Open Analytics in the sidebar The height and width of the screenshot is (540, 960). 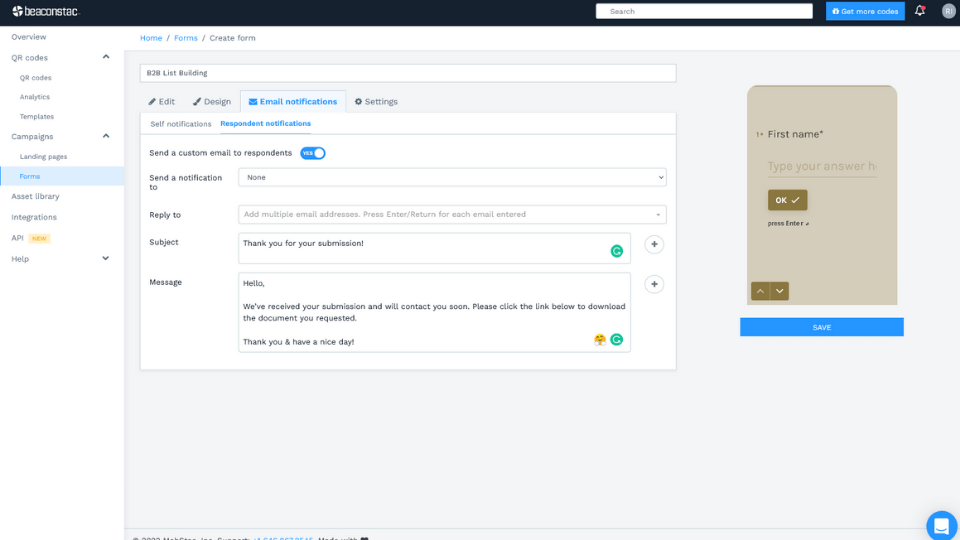coord(35,97)
